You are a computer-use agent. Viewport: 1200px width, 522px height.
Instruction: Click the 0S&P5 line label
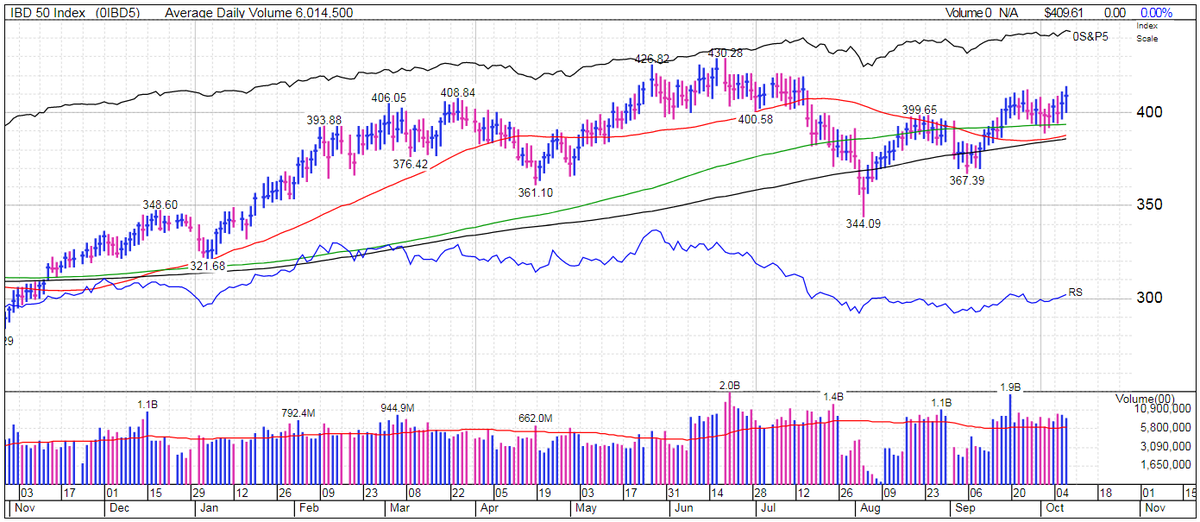click(1092, 36)
